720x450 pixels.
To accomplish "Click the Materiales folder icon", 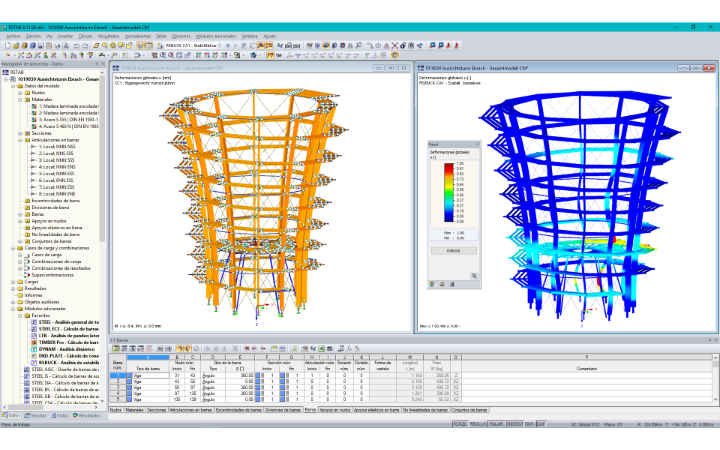I will pos(27,99).
